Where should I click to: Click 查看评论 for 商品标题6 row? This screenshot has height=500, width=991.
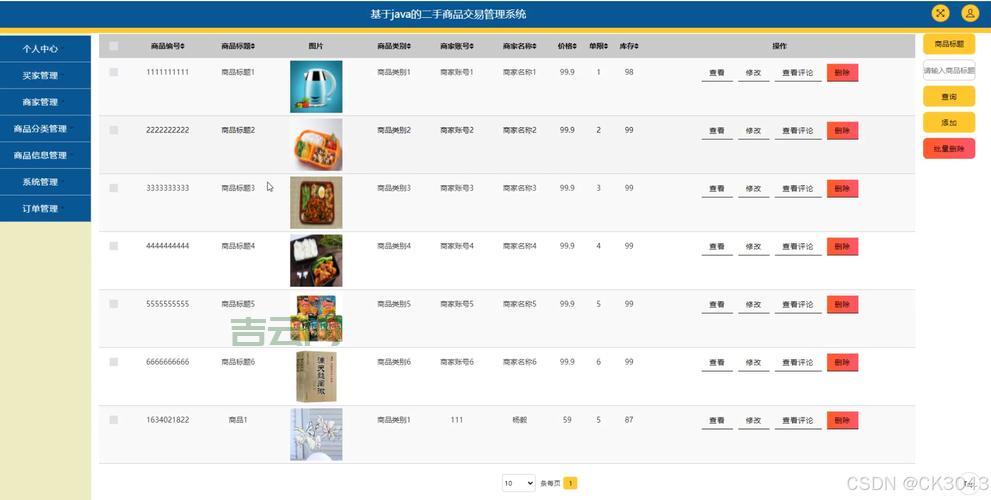click(798, 363)
